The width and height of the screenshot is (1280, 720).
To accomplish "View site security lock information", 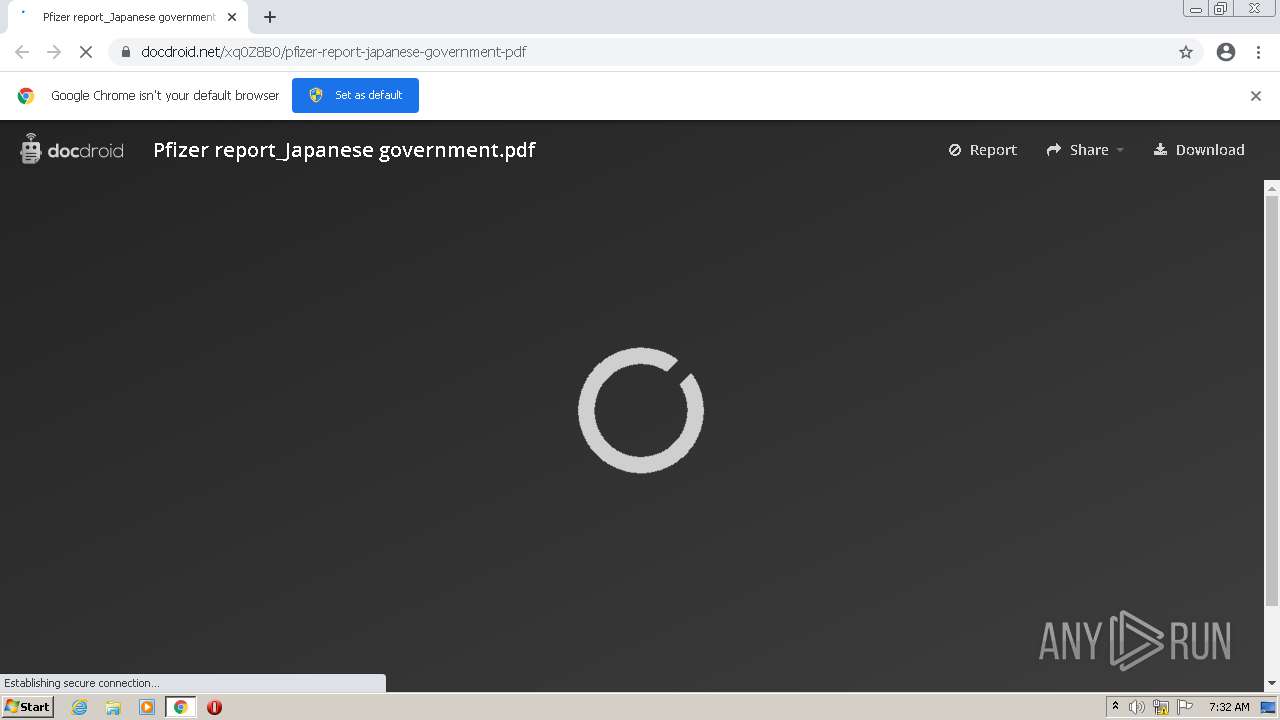I will [x=126, y=52].
